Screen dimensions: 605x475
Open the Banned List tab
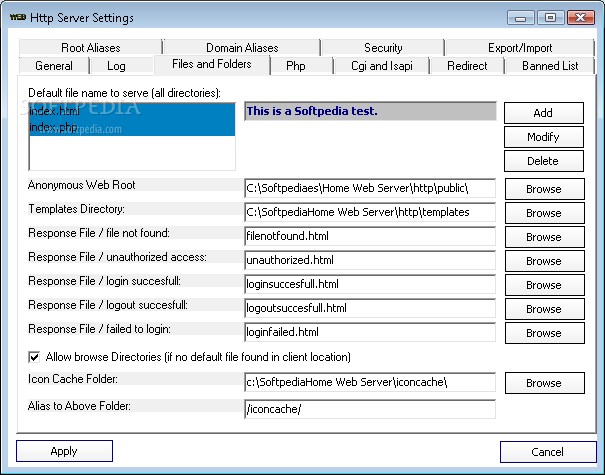pyautogui.click(x=550, y=66)
